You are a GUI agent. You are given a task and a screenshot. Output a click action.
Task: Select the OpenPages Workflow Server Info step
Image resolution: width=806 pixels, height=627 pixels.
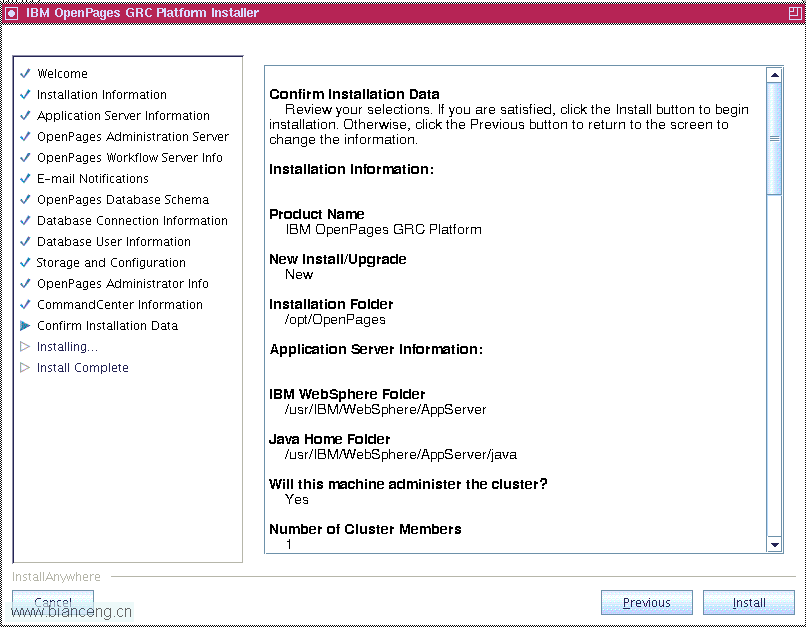130,158
